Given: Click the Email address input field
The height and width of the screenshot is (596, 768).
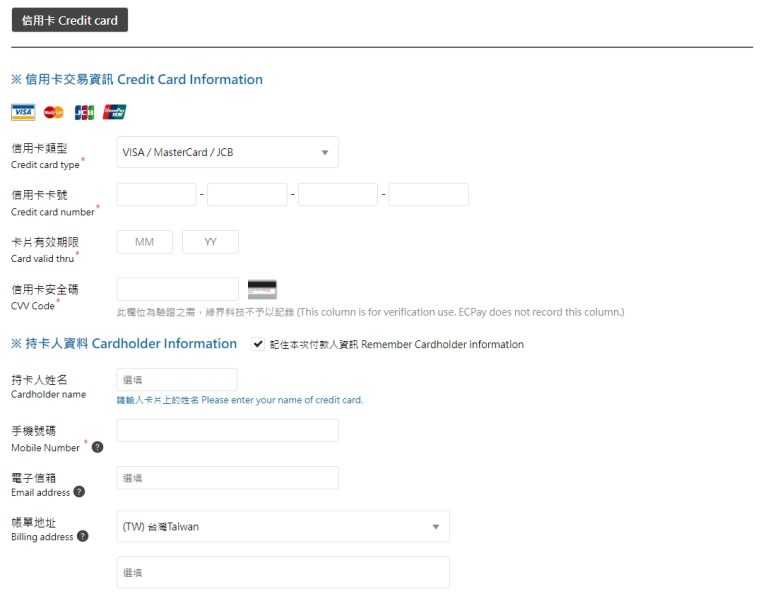Looking at the screenshot, I should coord(227,478).
